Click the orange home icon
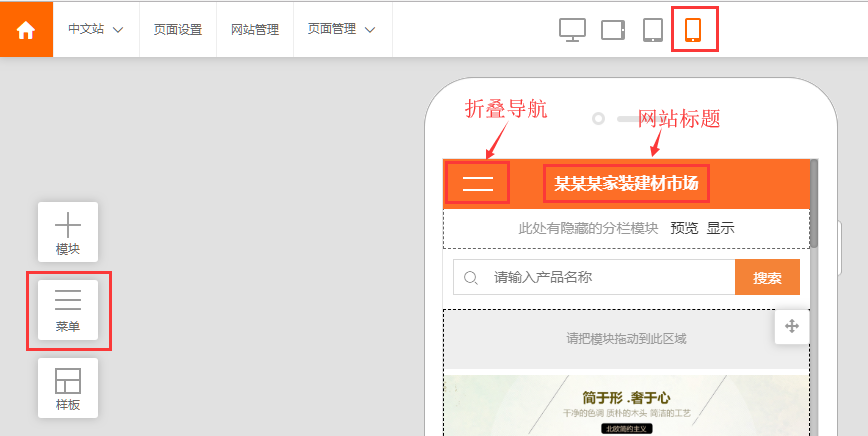 pyautogui.click(x=26, y=29)
